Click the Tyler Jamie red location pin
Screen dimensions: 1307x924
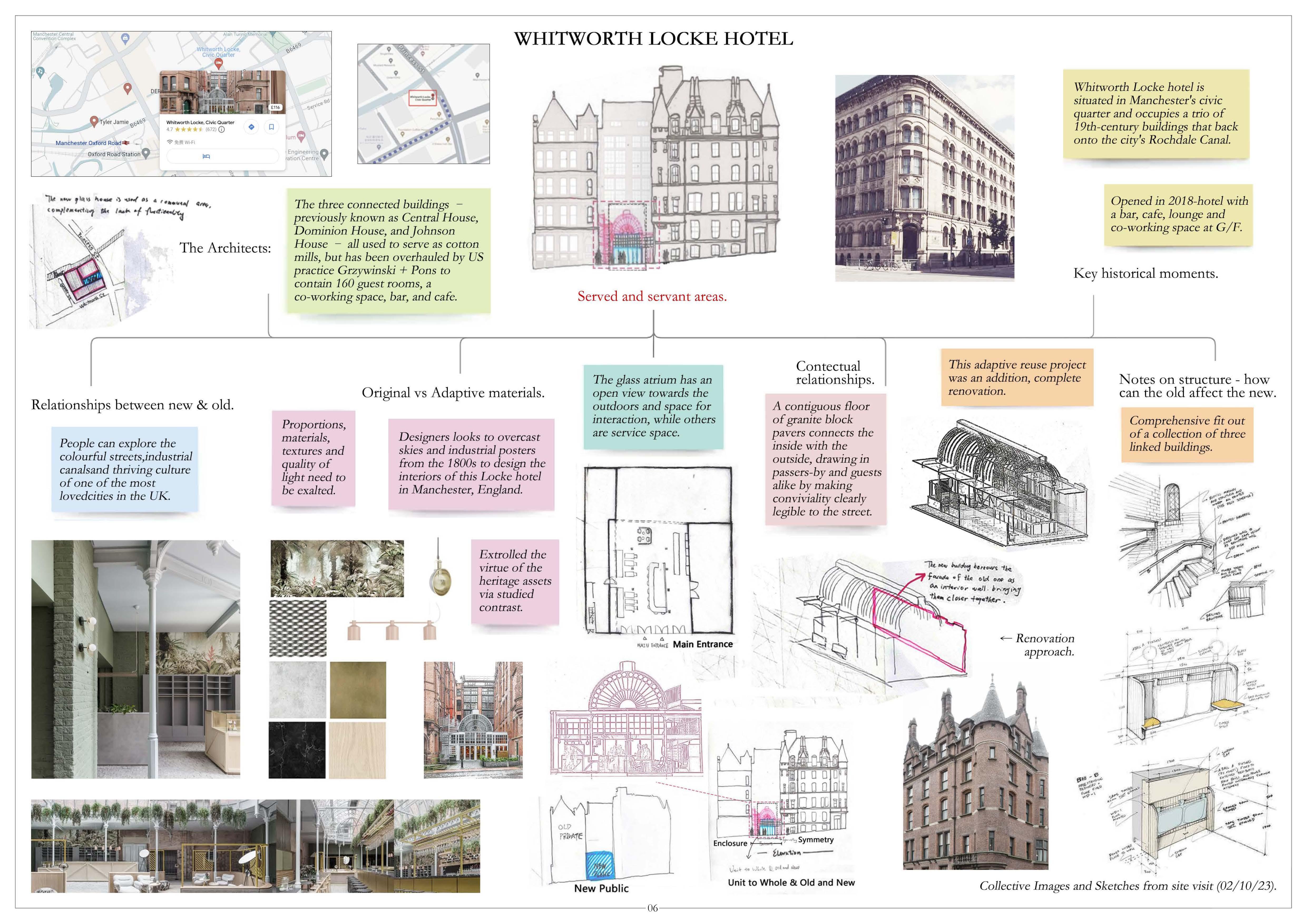pos(95,121)
